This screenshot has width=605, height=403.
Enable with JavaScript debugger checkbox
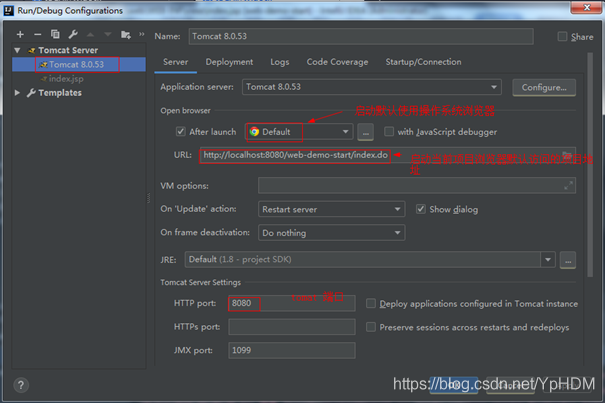pos(389,132)
